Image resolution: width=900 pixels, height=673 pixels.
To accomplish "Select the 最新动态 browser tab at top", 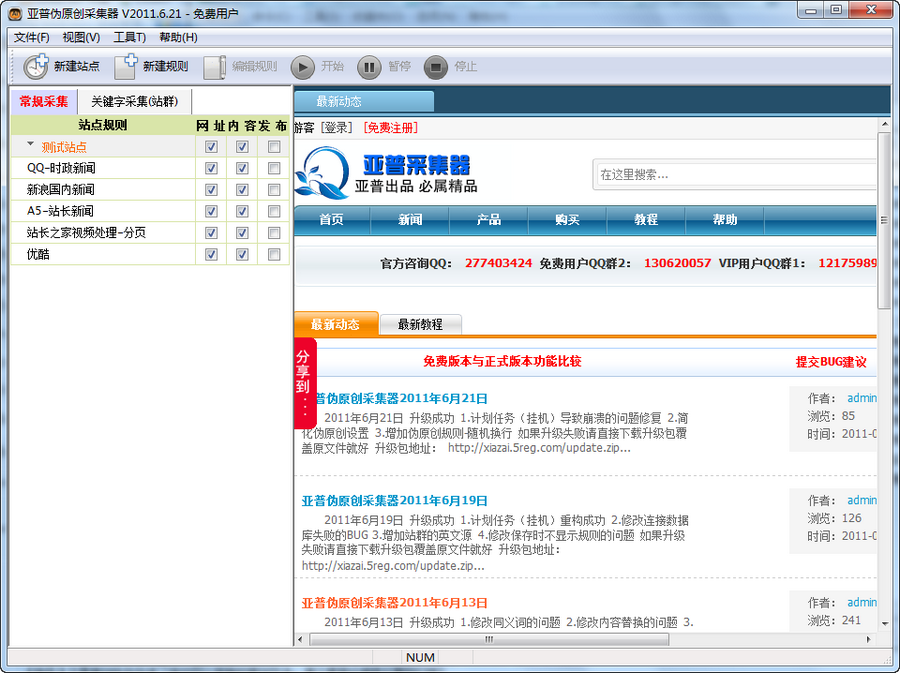I will pos(364,102).
